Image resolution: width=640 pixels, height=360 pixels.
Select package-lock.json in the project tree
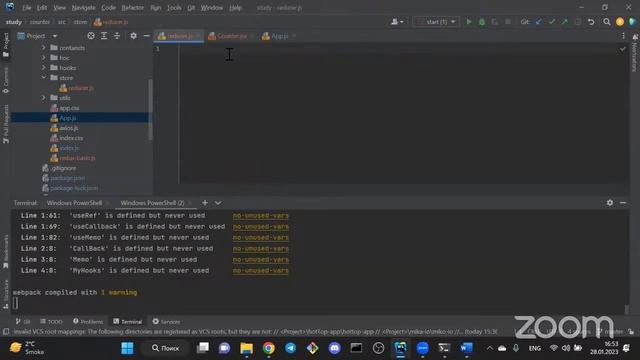[x=74, y=188]
